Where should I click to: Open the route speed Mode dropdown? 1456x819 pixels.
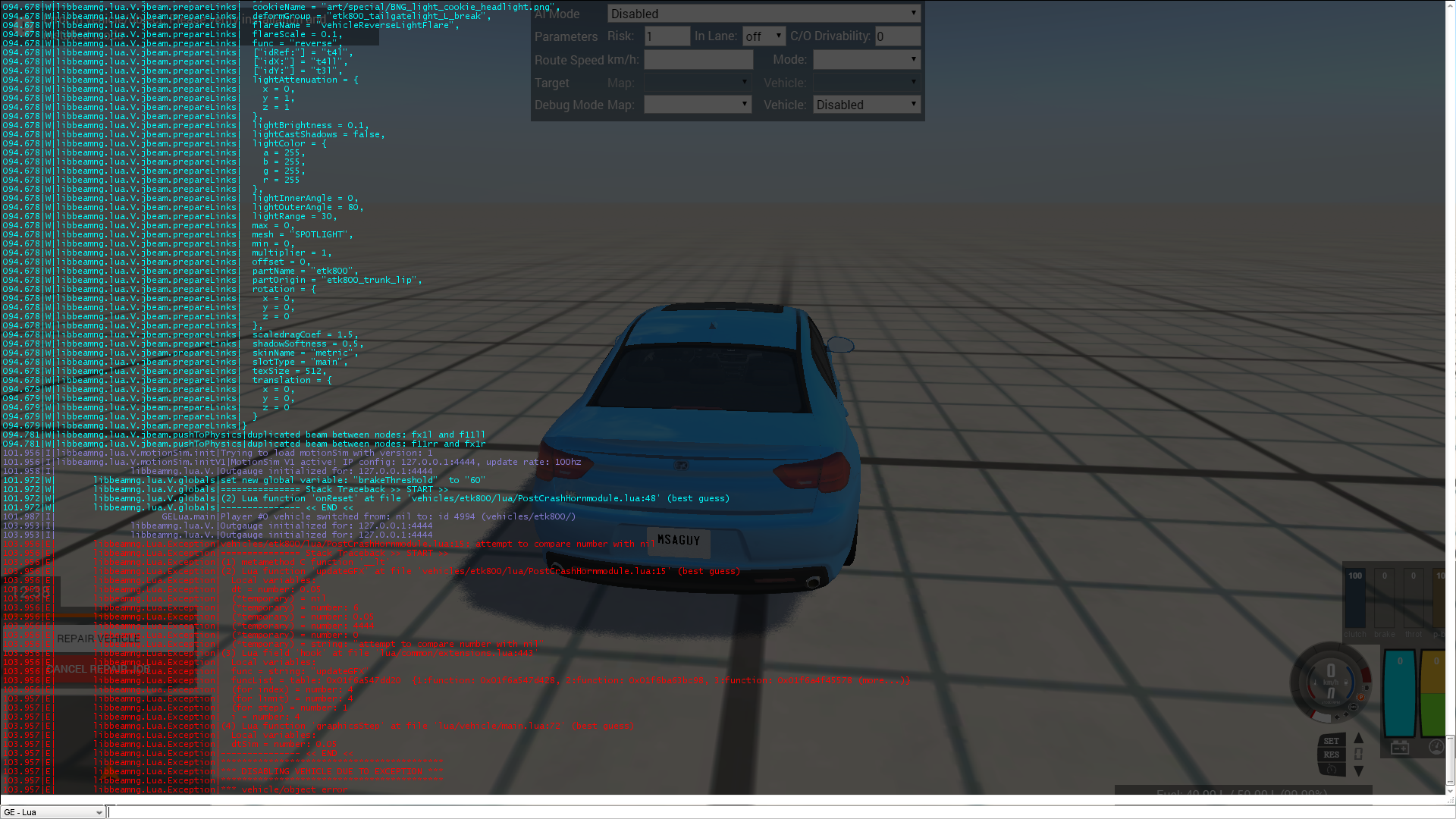[x=866, y=59]
